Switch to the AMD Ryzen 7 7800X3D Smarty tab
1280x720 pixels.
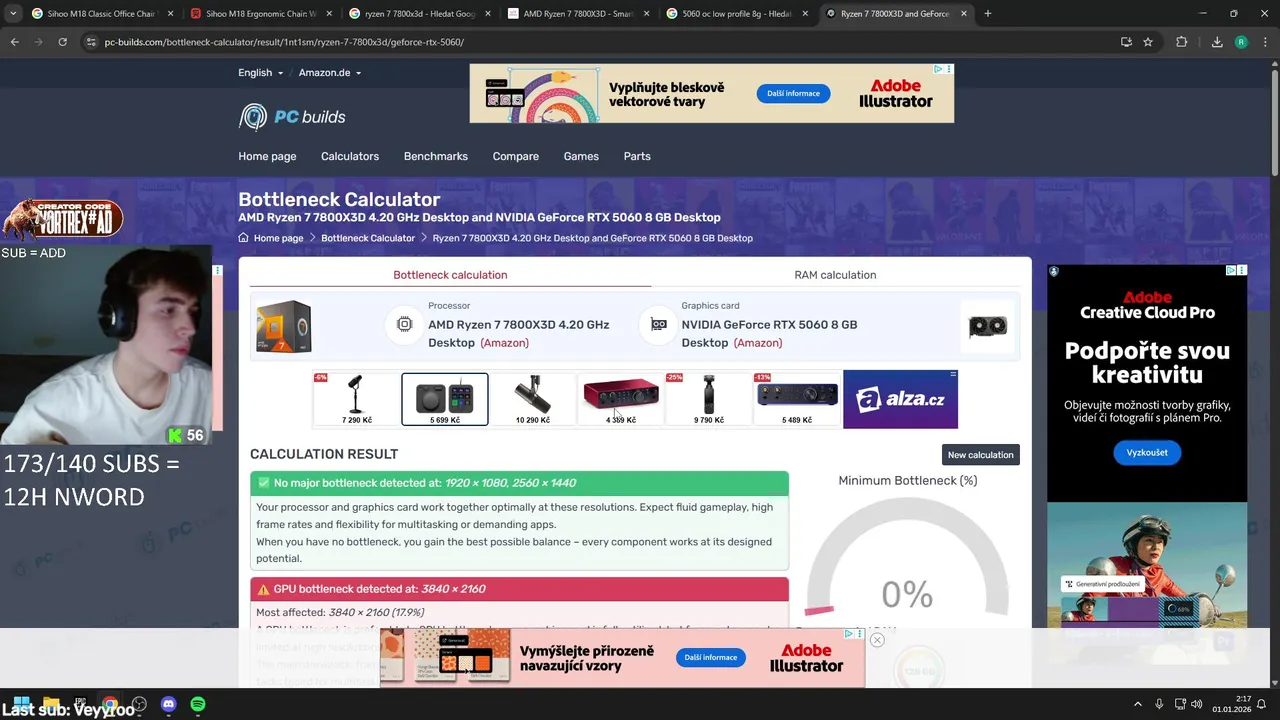(x=578, y=14)
